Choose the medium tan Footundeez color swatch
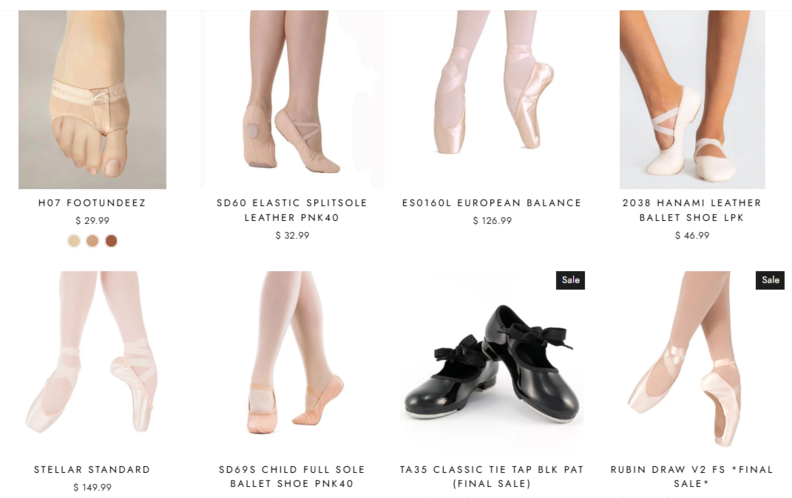 pos(92,241)
